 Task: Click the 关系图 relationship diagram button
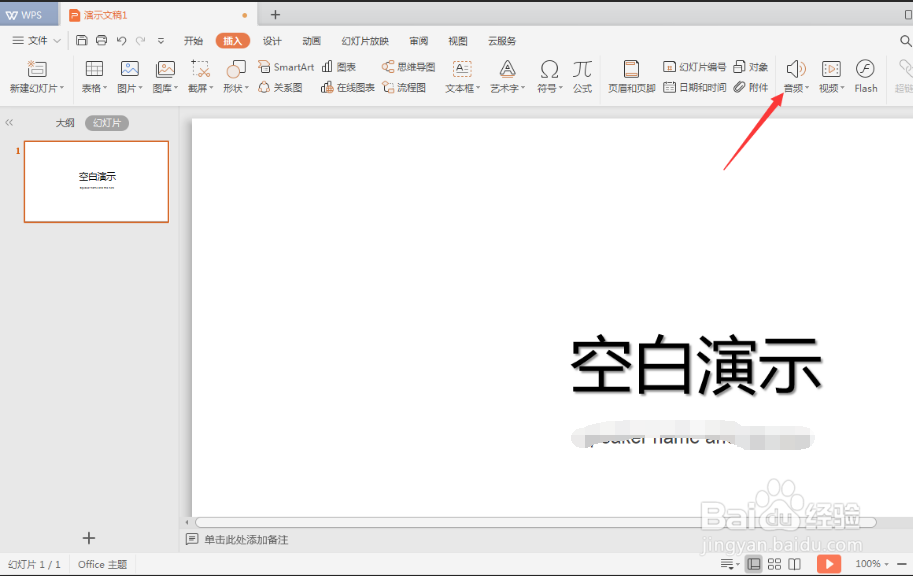[x=281, y=87]
